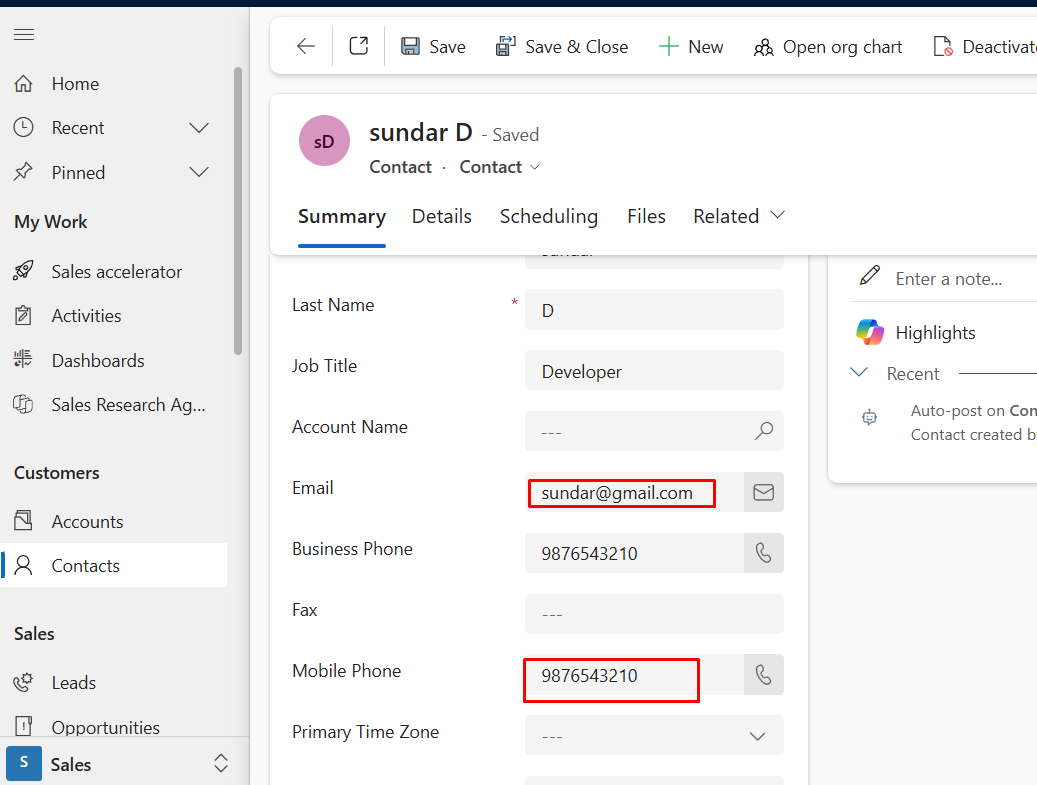This screenshot has width=1037, height=785.
Task: Expand the Pinned section chevron
Action: (199, 173)
